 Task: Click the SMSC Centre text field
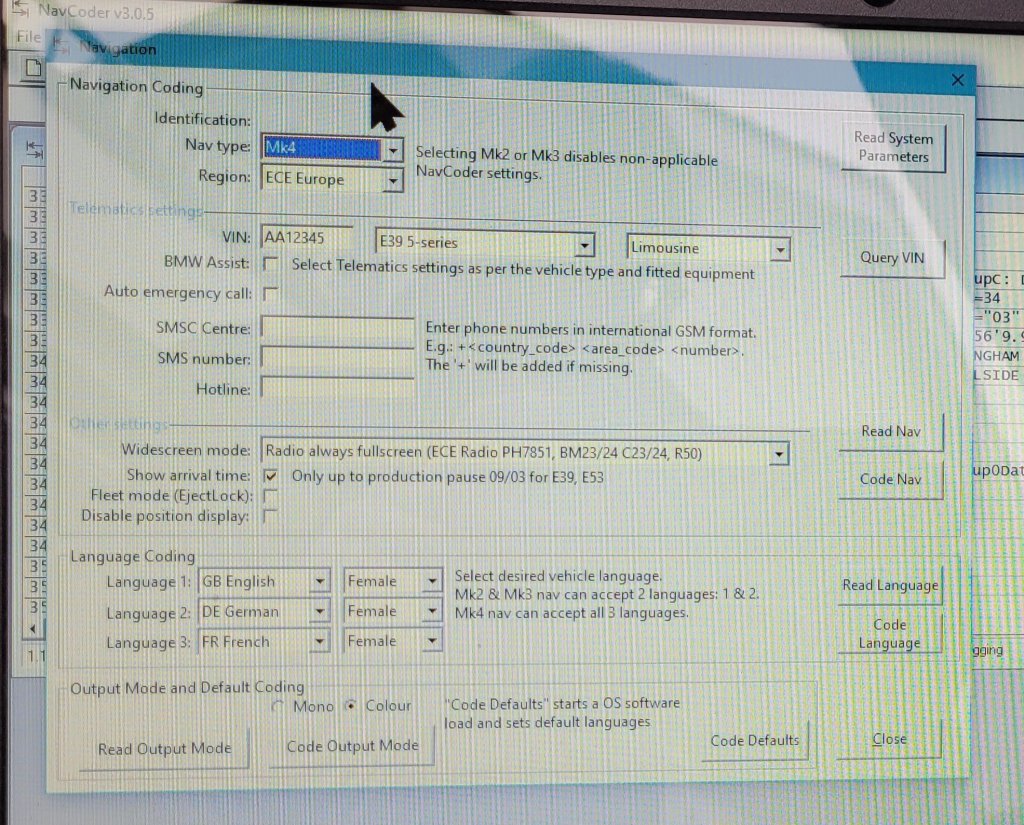coord(337,328)
